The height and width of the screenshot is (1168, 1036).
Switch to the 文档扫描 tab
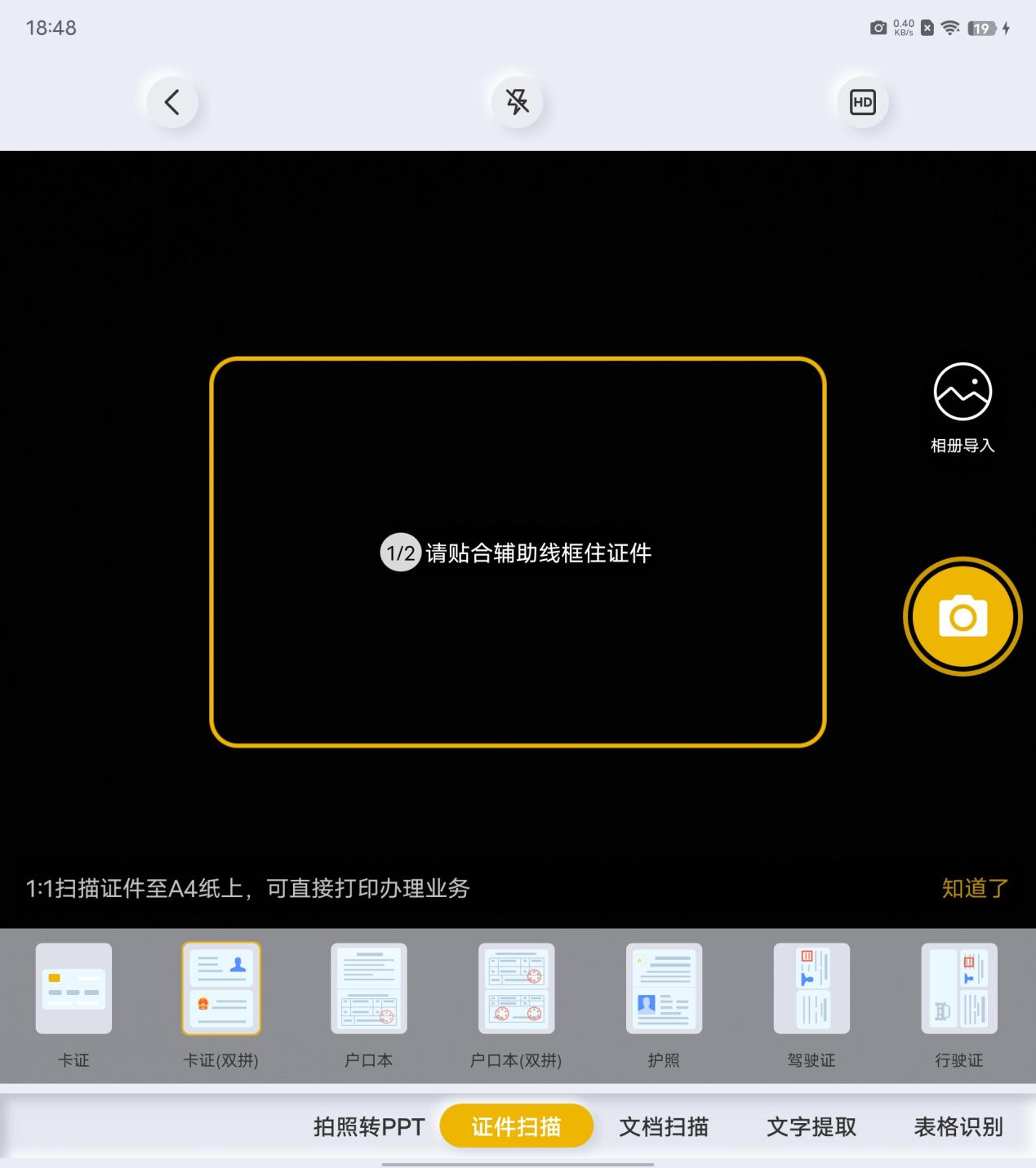pyautogui.click(x=664, y=1126)
